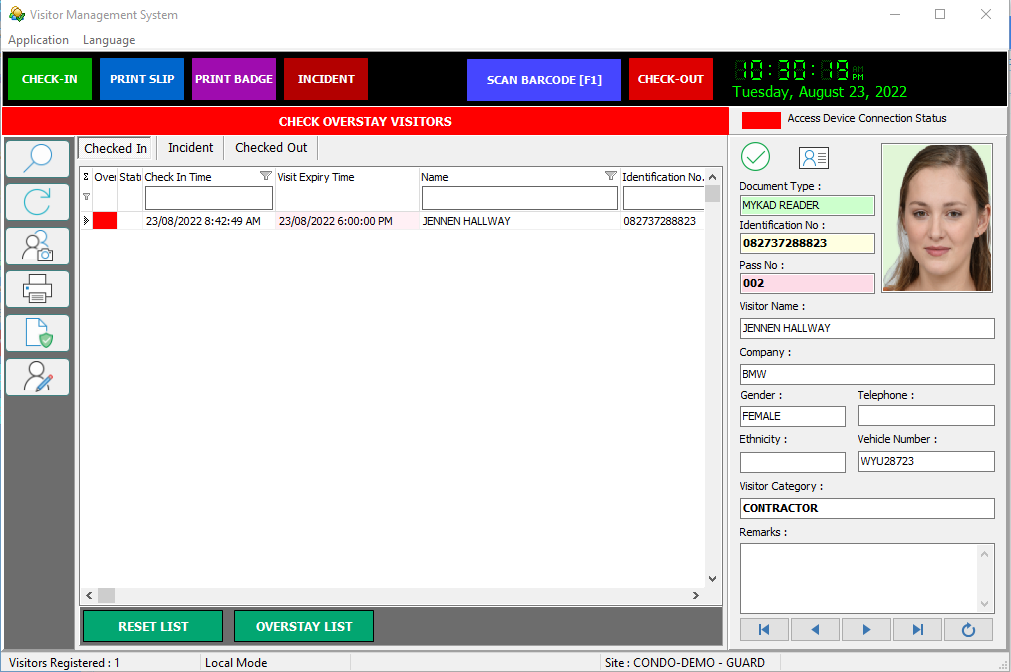
Task: Go to the last visitor record
Action: 917,629
